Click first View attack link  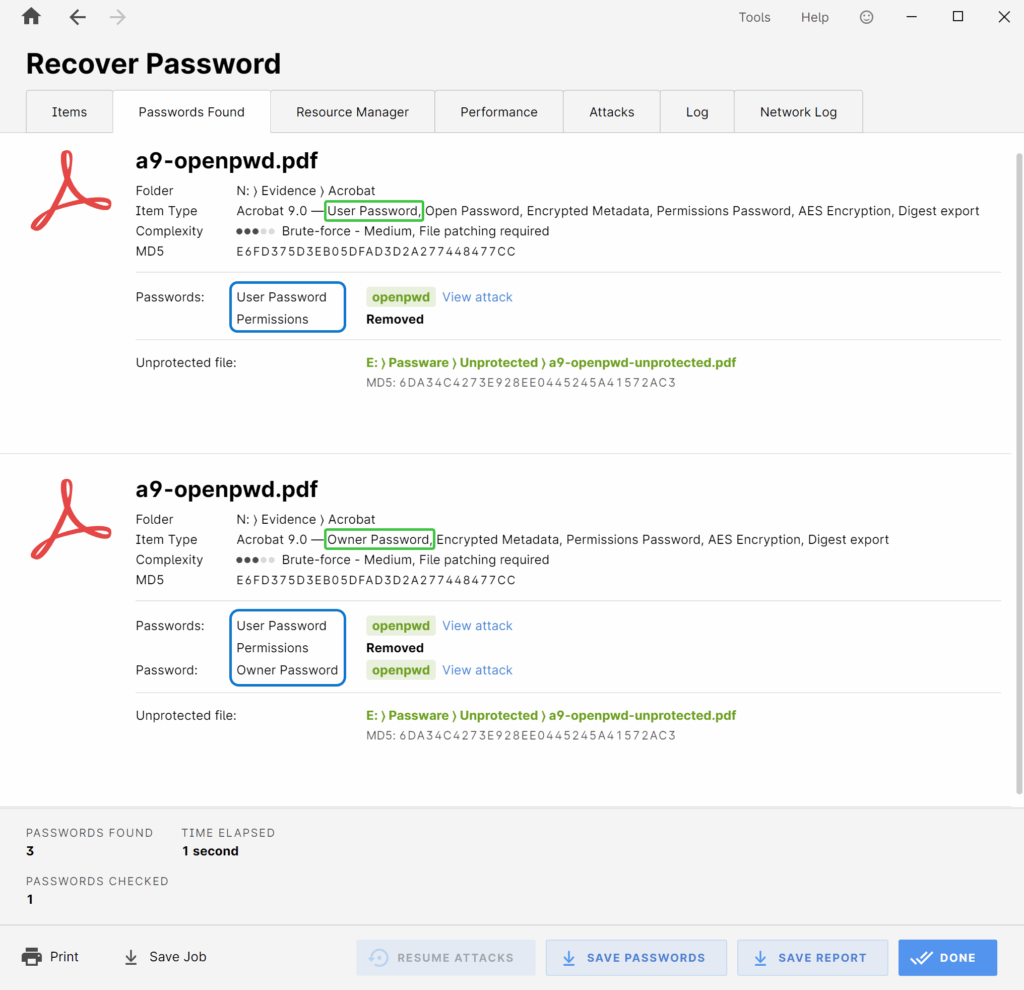tap(477, 297)
